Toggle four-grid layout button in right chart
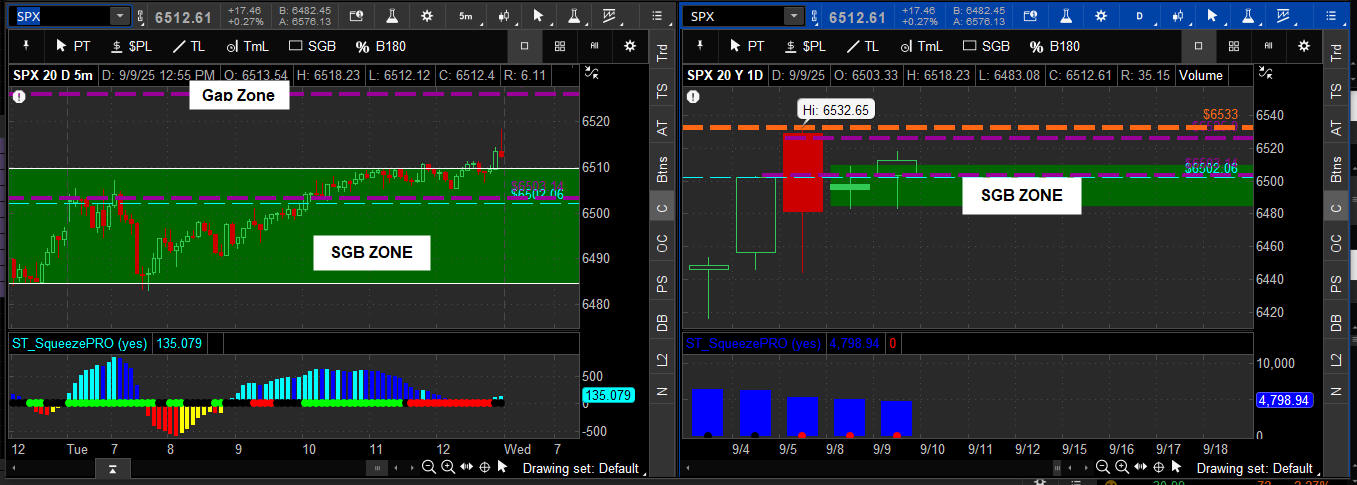 [x=1233, y=46]
